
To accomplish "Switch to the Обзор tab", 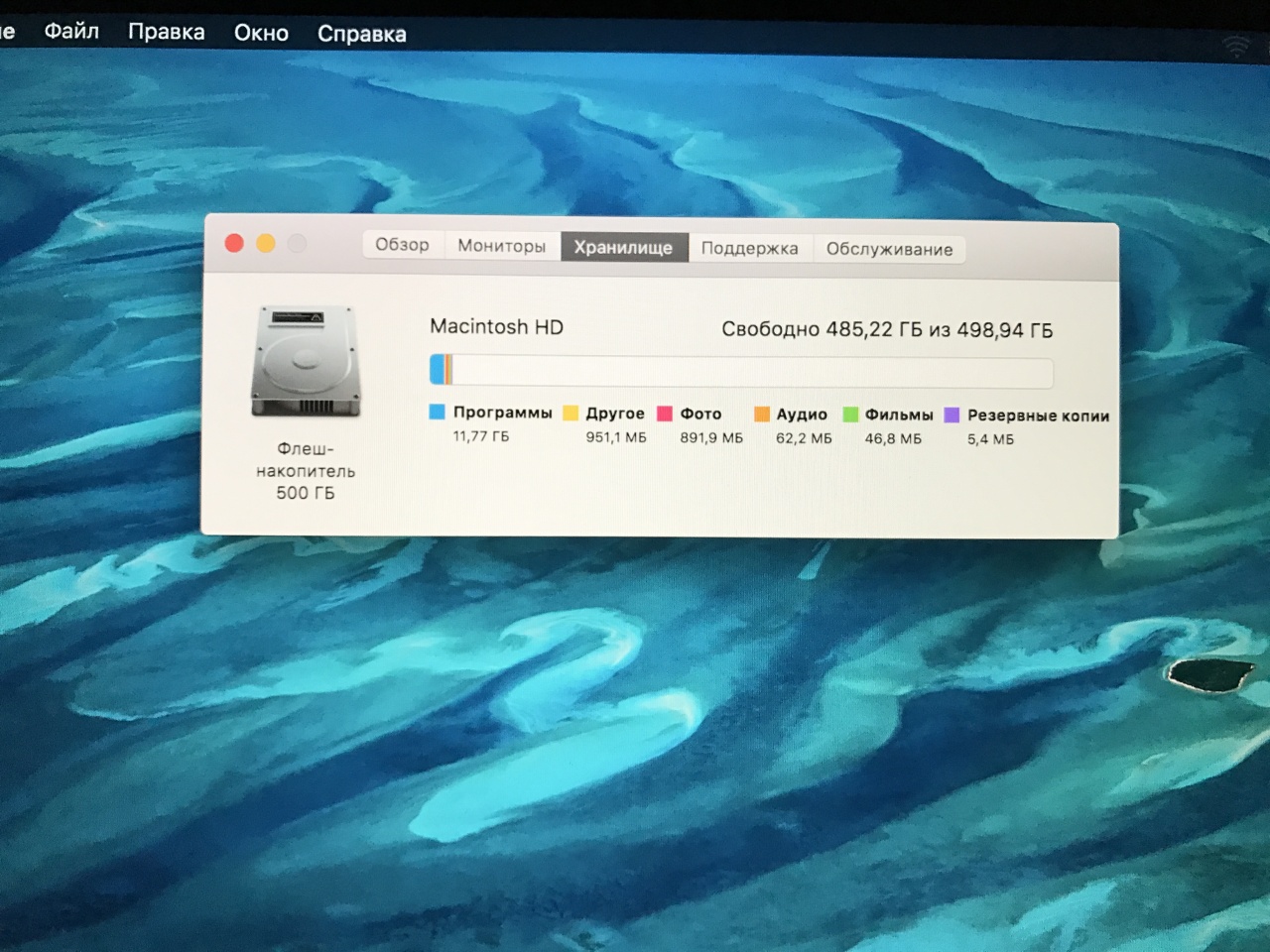I will pos(402,245).
